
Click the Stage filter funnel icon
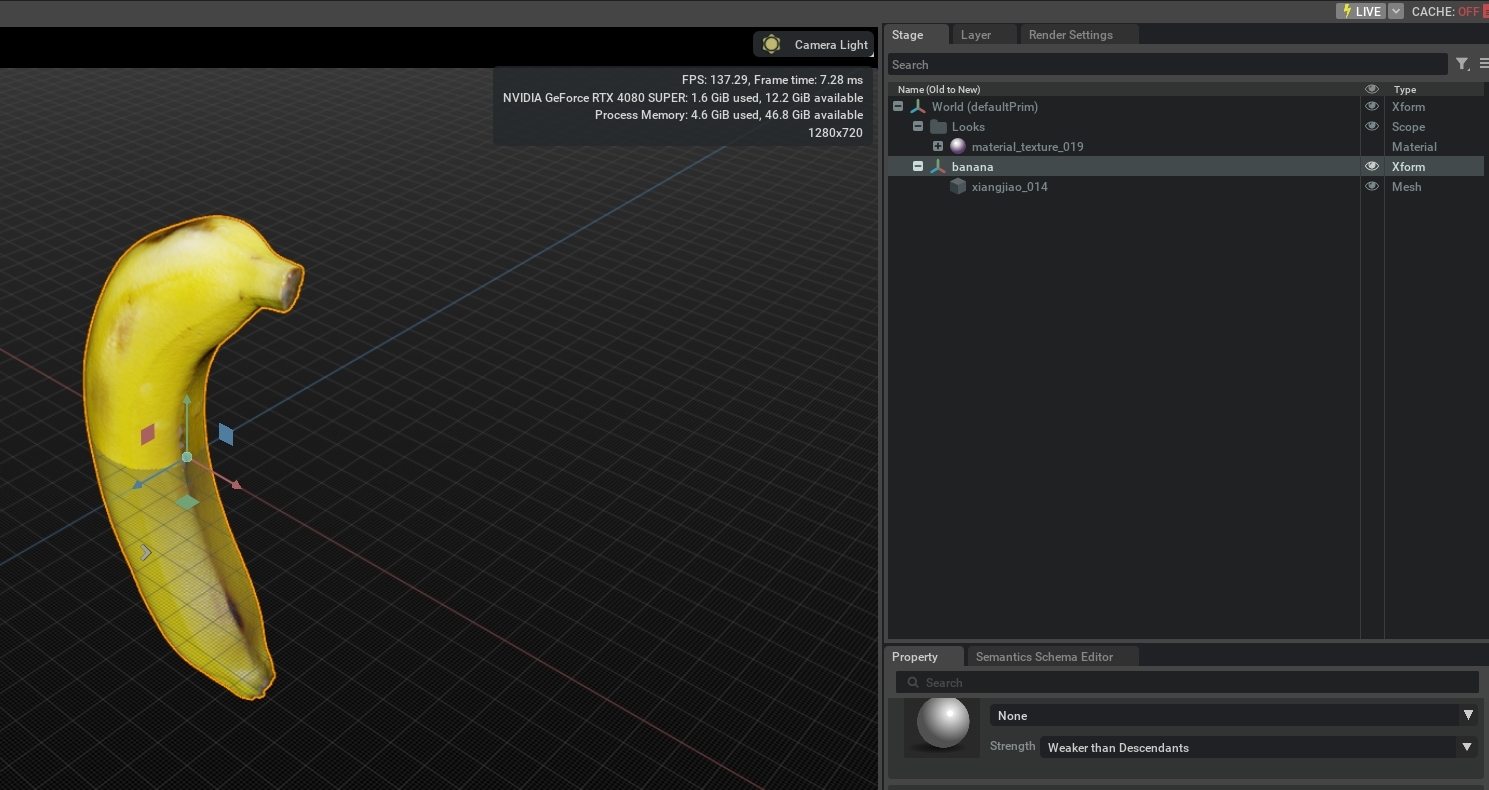click(x=1461, y=64)
